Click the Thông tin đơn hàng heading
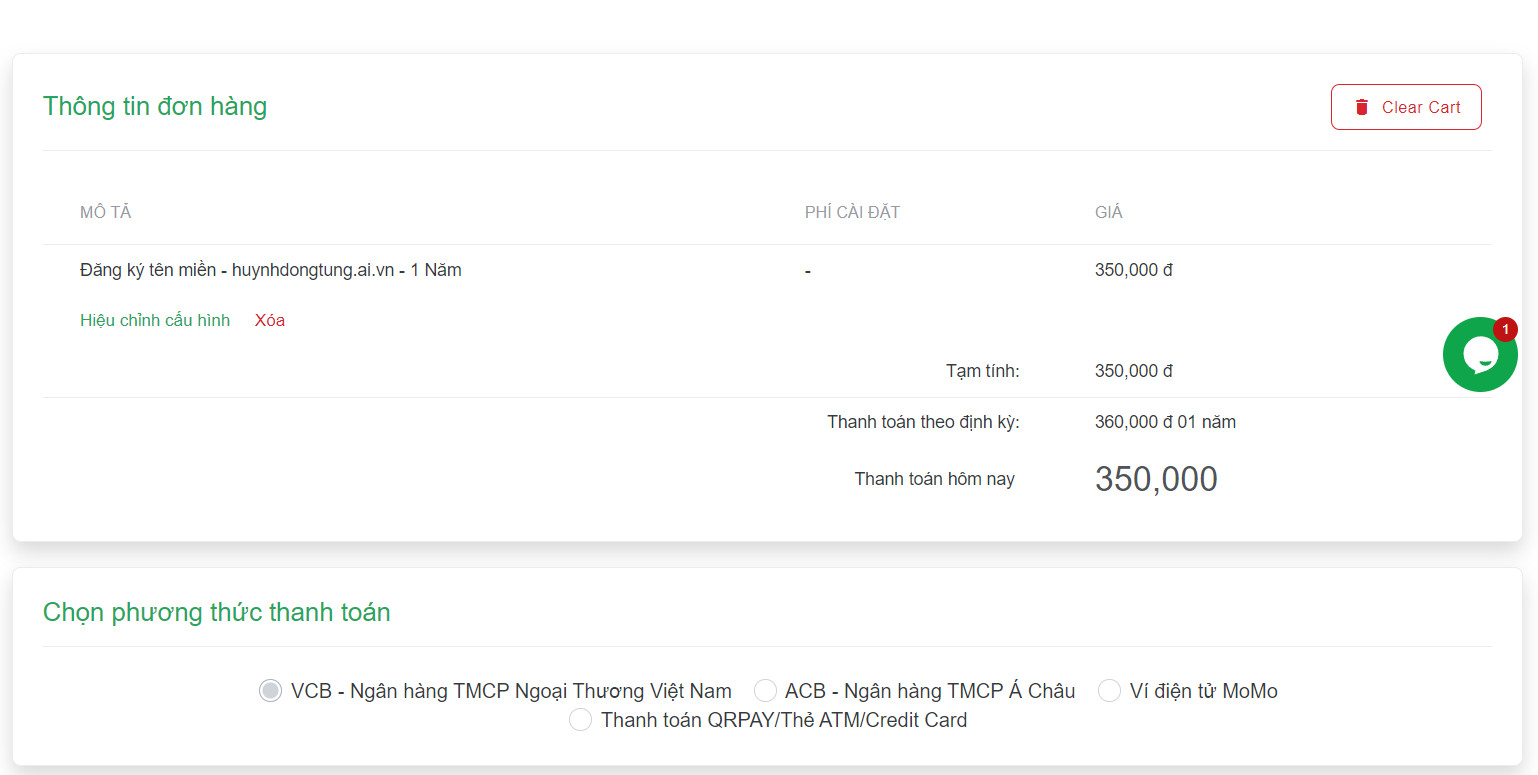This screenshot has height=775, width=1538. 155,106
